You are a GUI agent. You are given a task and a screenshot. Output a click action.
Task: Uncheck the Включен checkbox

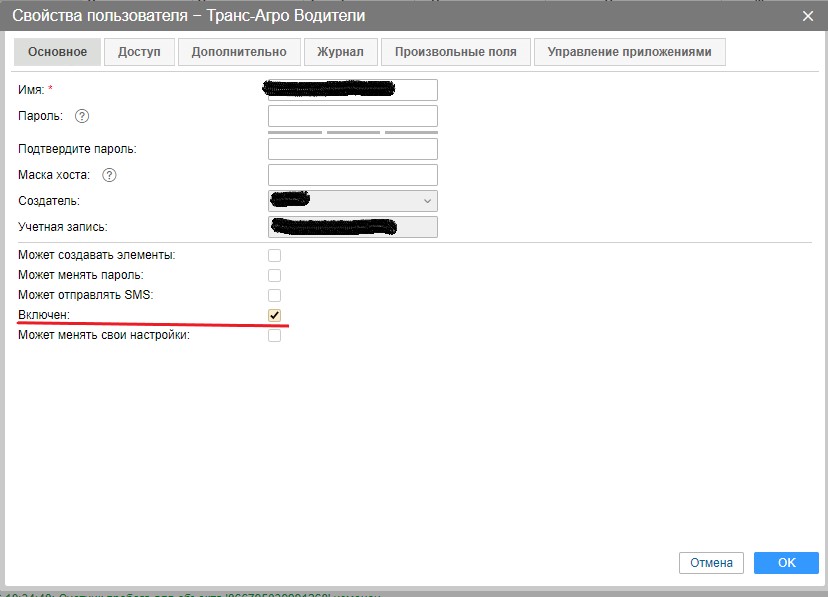point(275,315)
